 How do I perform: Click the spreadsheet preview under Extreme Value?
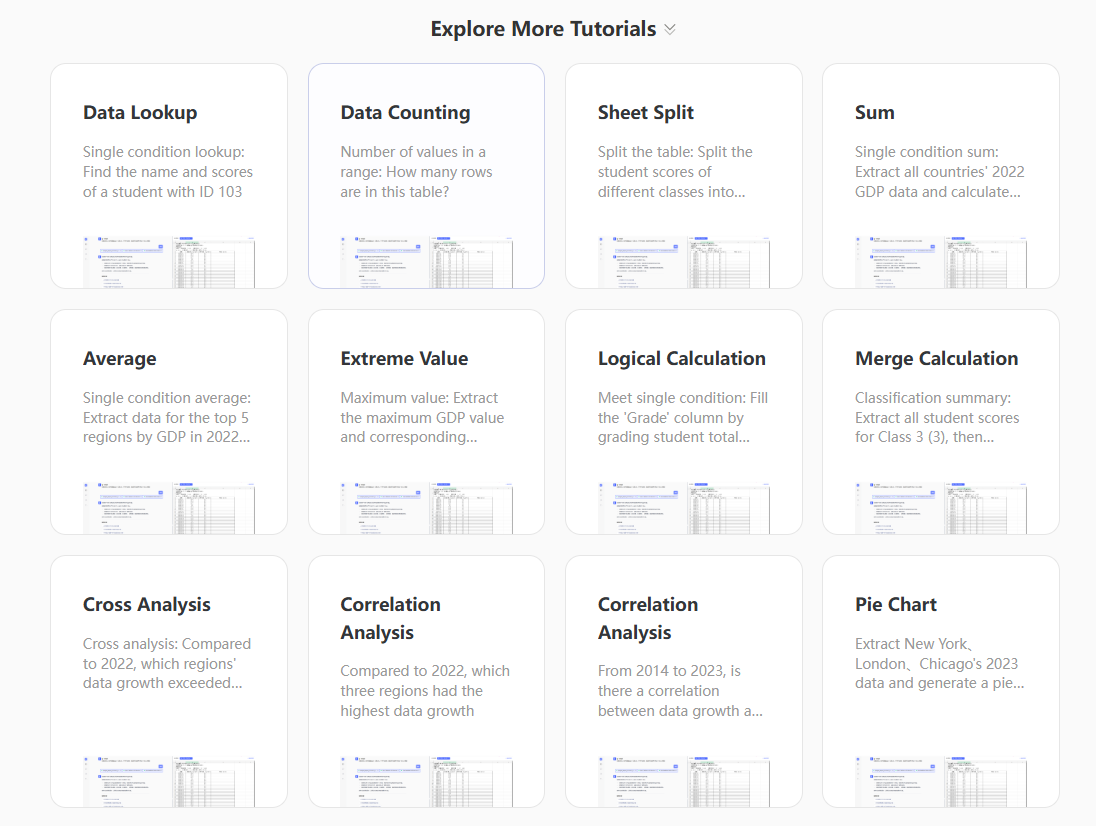pos(426,508)
